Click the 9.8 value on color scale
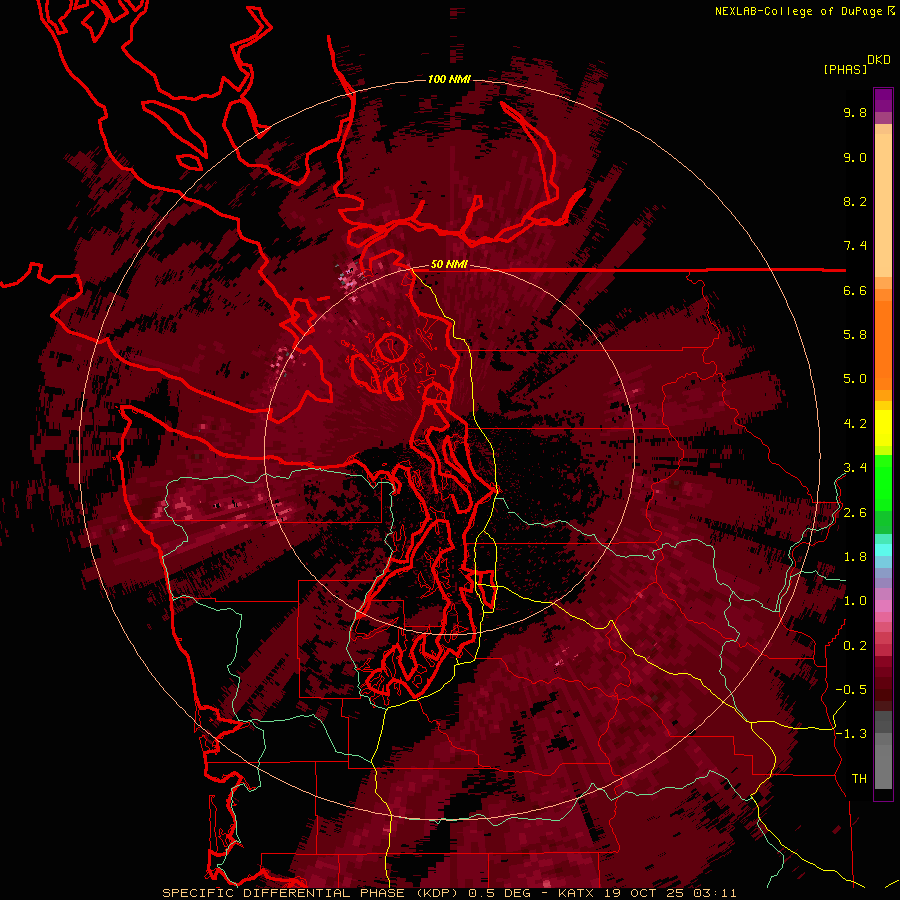The image size is (900, 900). click(855, 113)
